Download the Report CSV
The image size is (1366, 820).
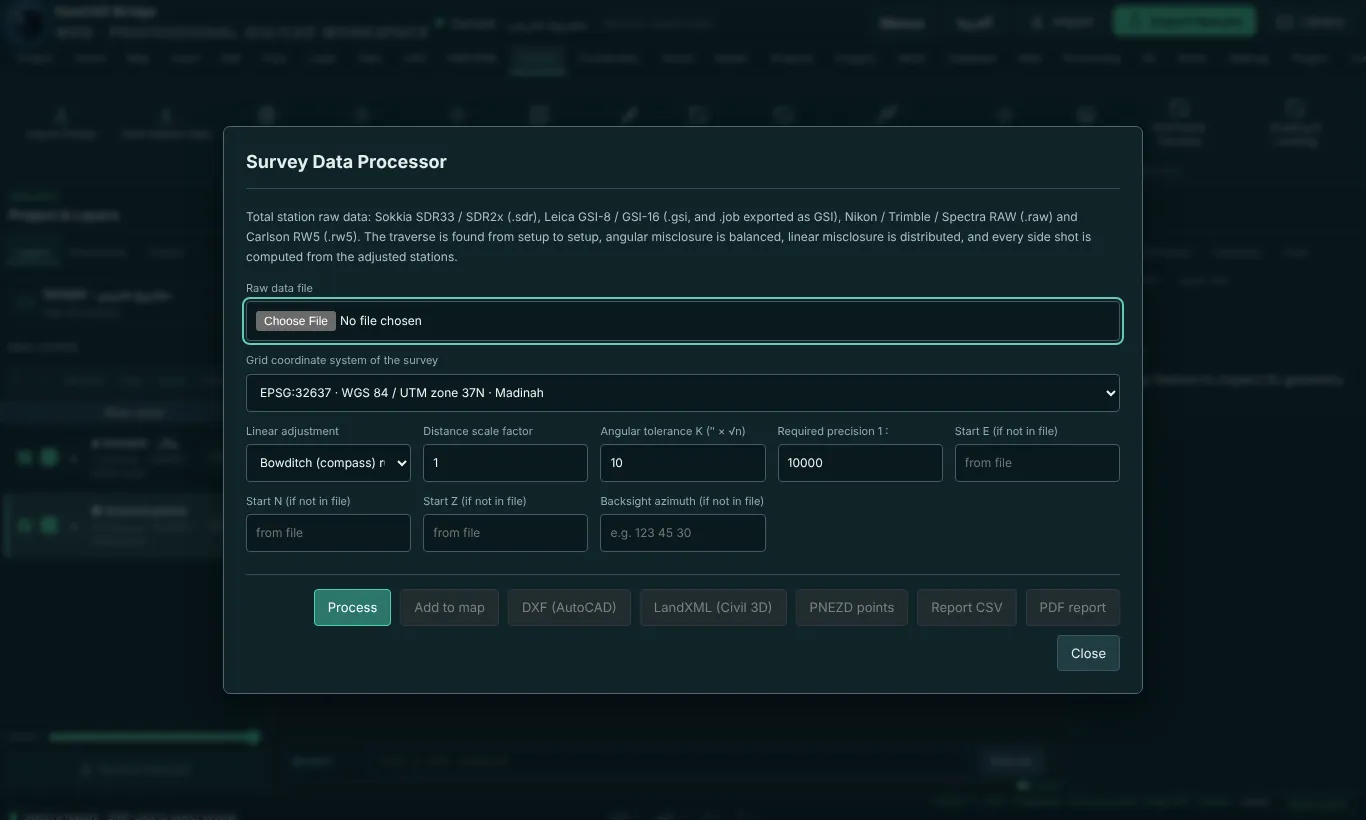[x=967, y=607]
